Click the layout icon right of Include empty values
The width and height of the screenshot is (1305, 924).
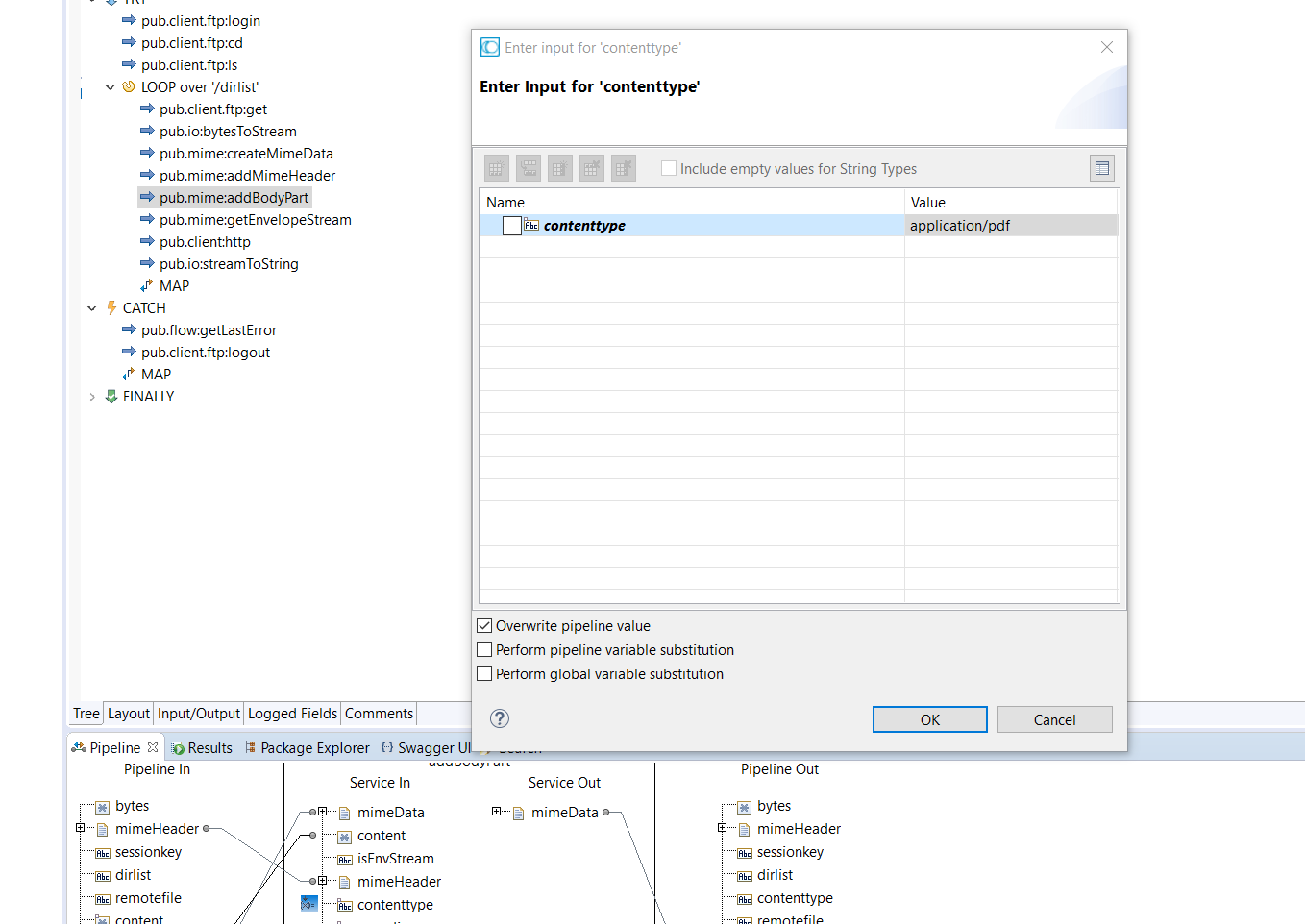[1101, 168]
